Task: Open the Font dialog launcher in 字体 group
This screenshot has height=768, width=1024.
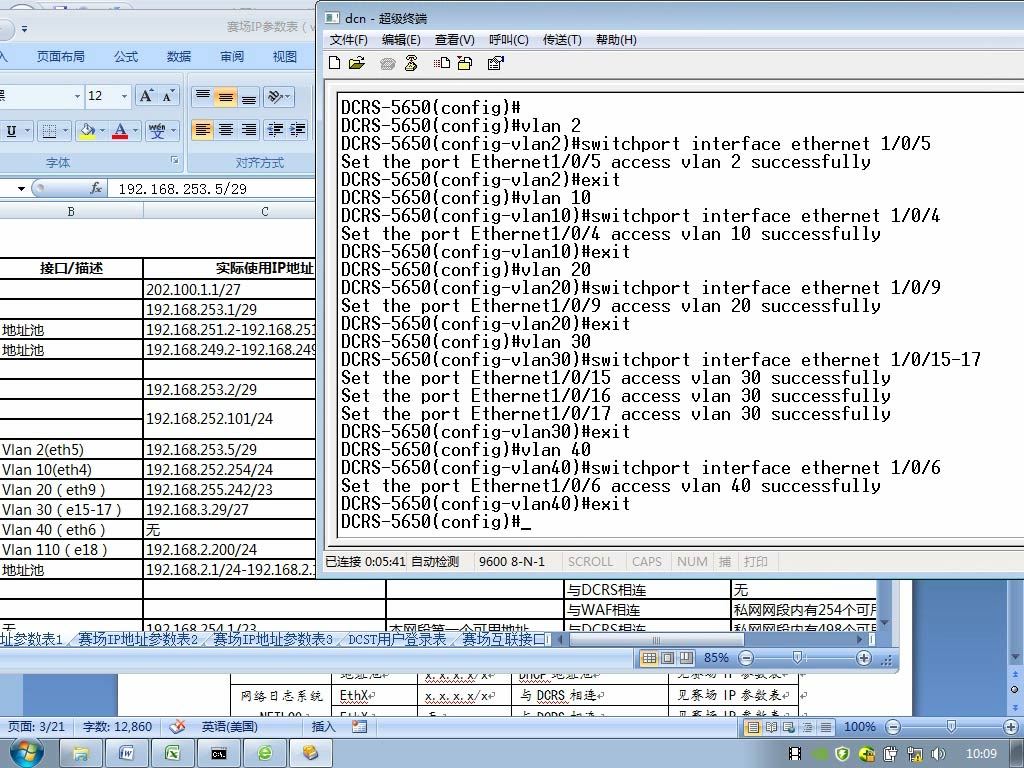Action: click(174, 160)
